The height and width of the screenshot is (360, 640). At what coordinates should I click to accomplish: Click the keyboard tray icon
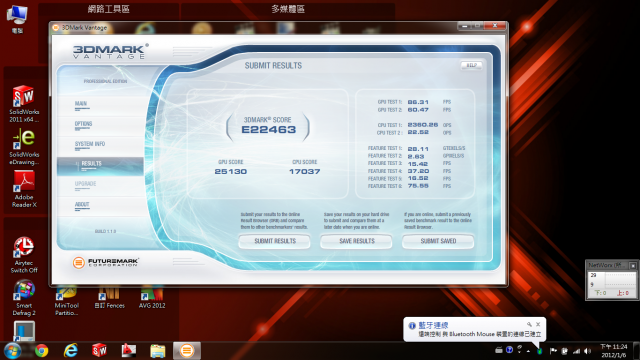pyautogui.click(x=499, y=350)
